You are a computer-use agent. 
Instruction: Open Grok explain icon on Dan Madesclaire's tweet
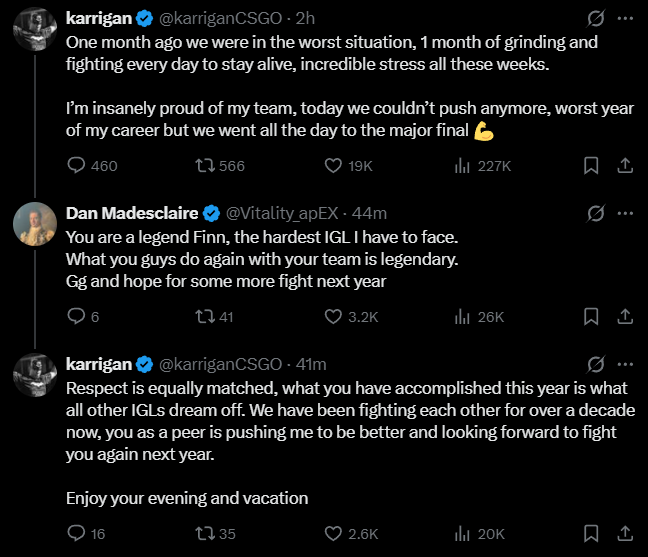(x=596, y=213)
